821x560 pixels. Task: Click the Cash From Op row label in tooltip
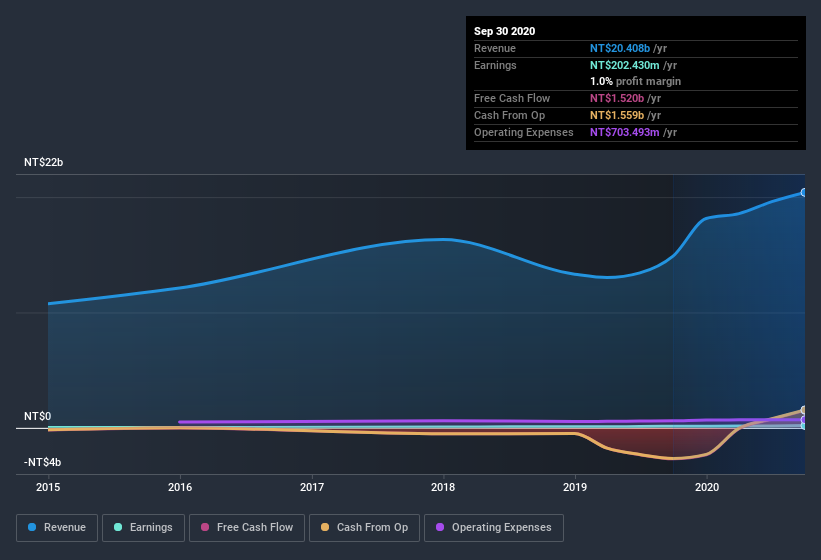tap(509, 115)
